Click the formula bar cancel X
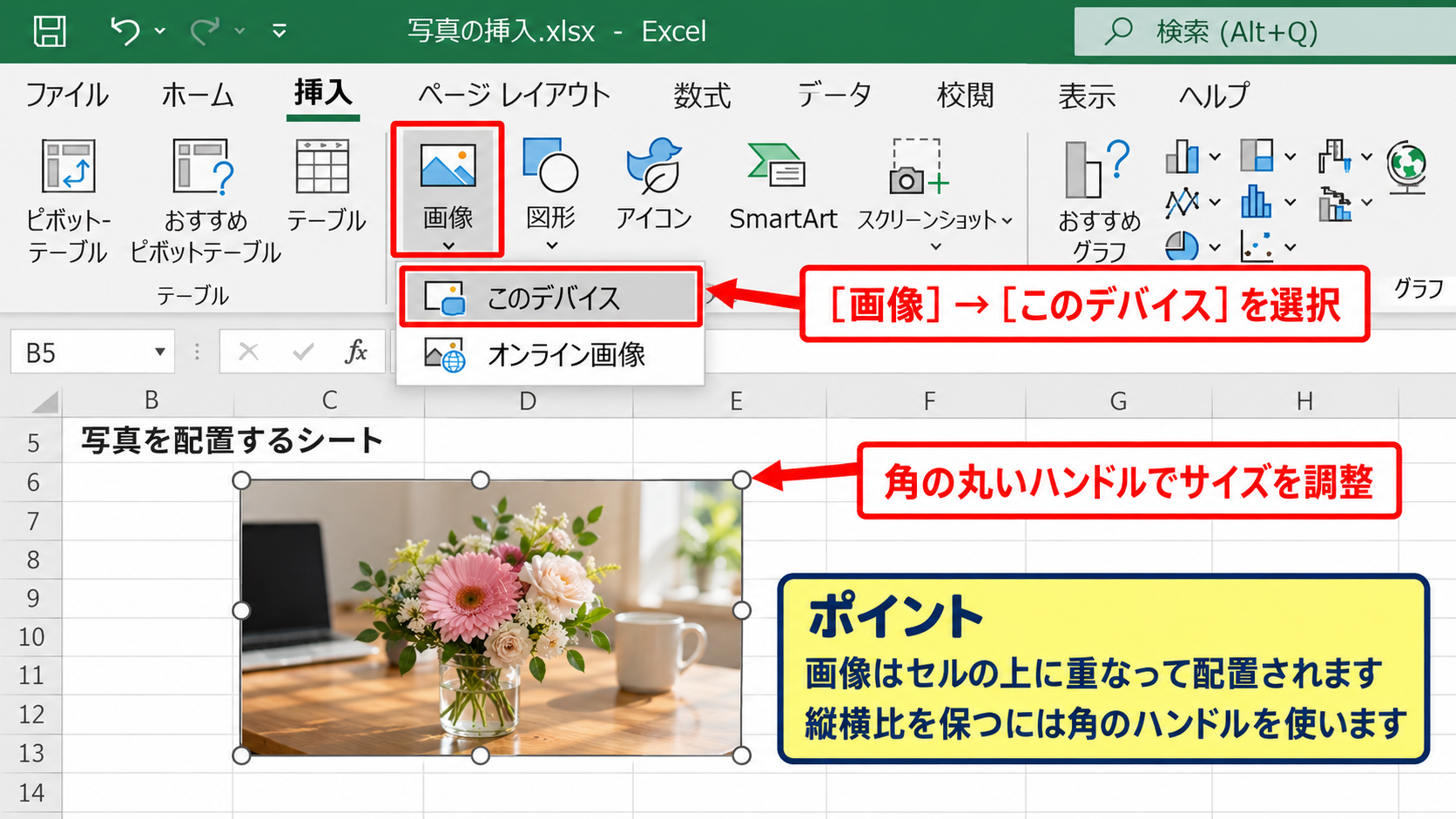1456x819 pixels. pyautogui.click(x=248, y=352)
